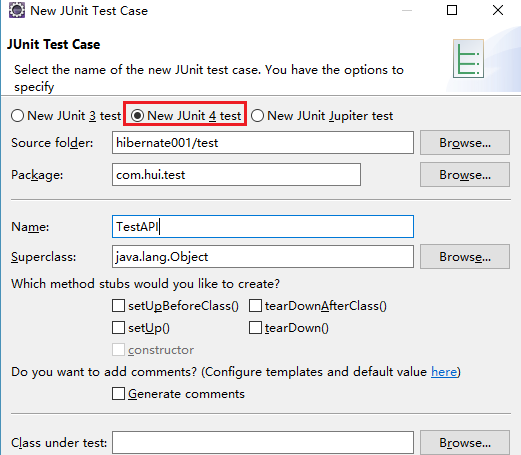The height and width of the screenshot is (455, 521).
Task: Click the Class under test field
Action: pos(263,443)
